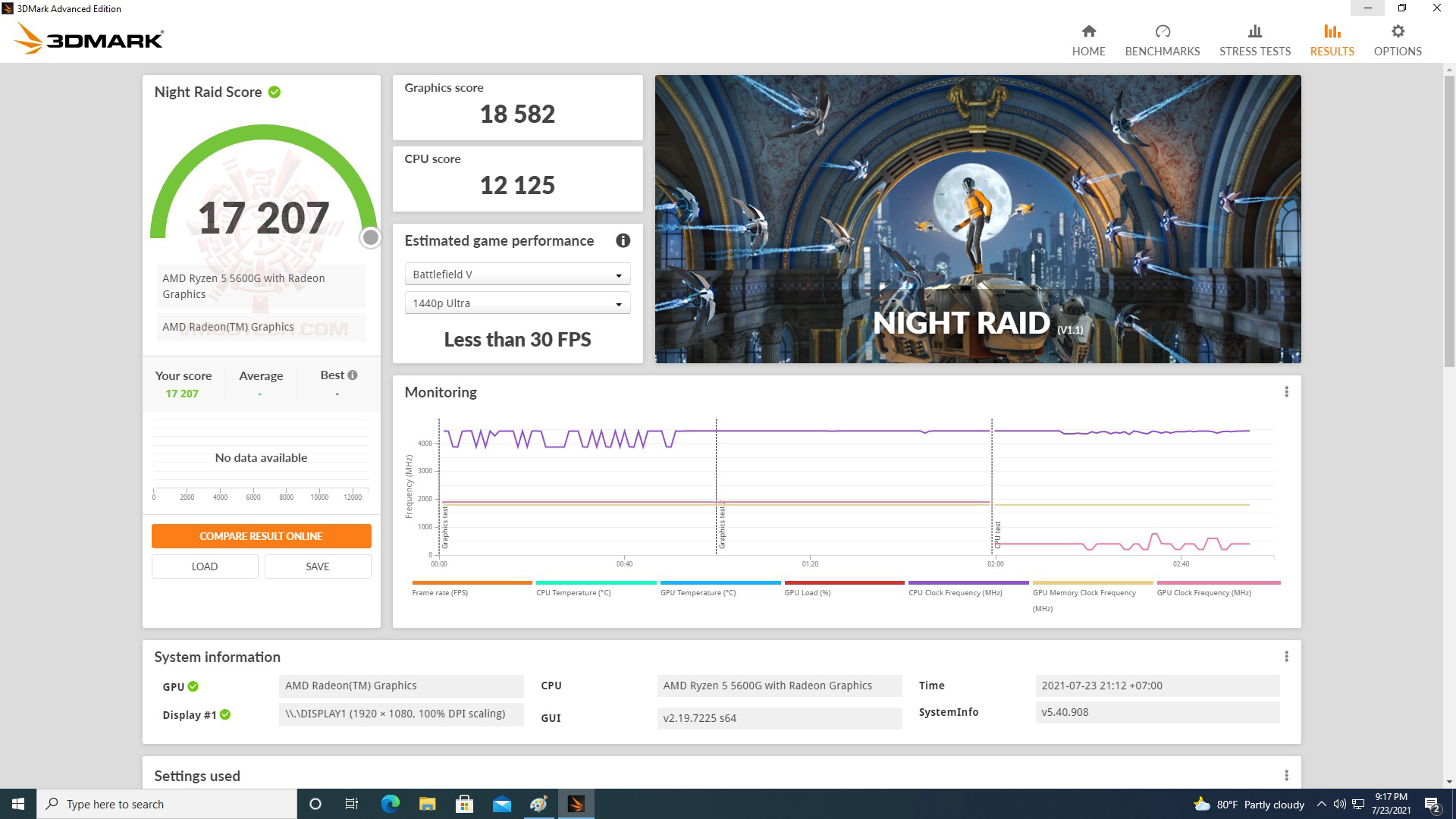This screenshot has height=819, width=1456.
Task: Open the Settings used three-dot menu
Action: (1285, 775)
